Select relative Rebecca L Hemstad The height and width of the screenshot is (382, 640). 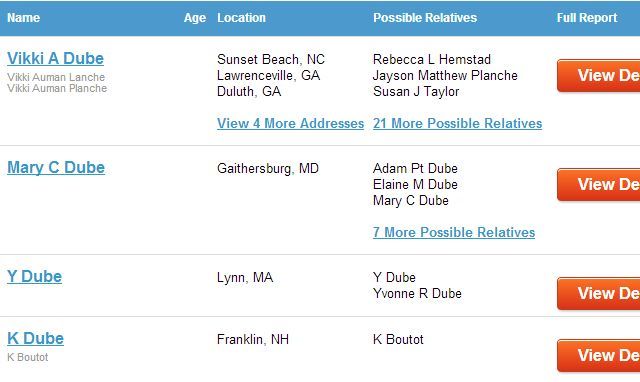point(432,59)
